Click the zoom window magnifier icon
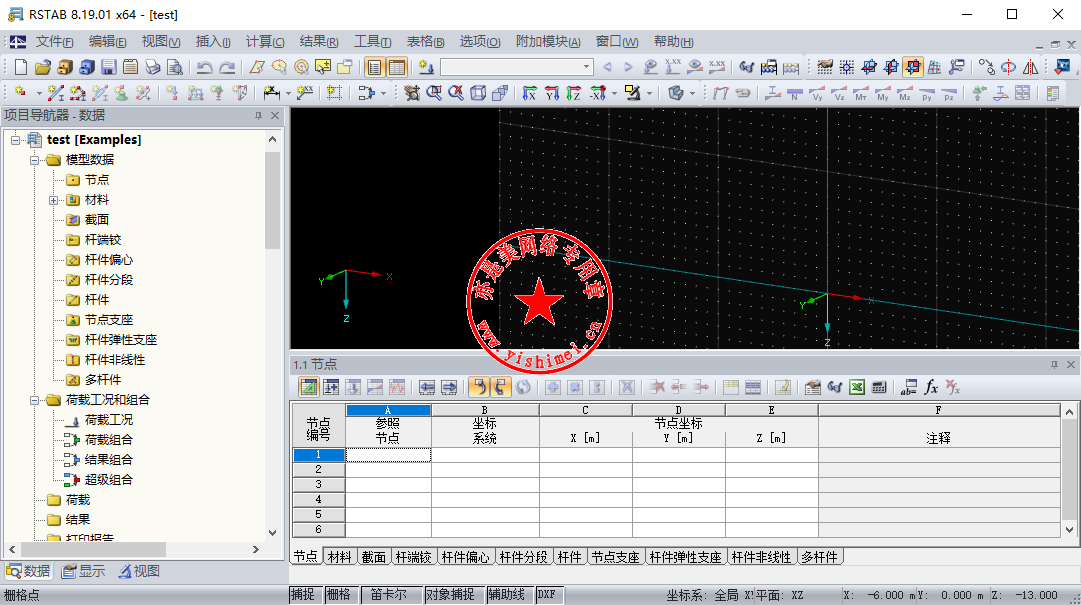 [x=434, y=92]
